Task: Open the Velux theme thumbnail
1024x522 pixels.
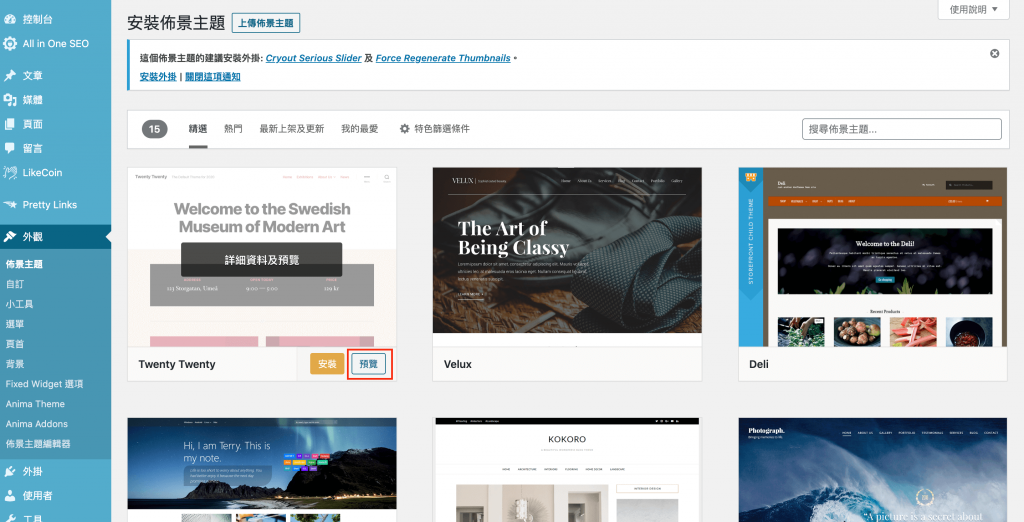Action: point(567,257)
